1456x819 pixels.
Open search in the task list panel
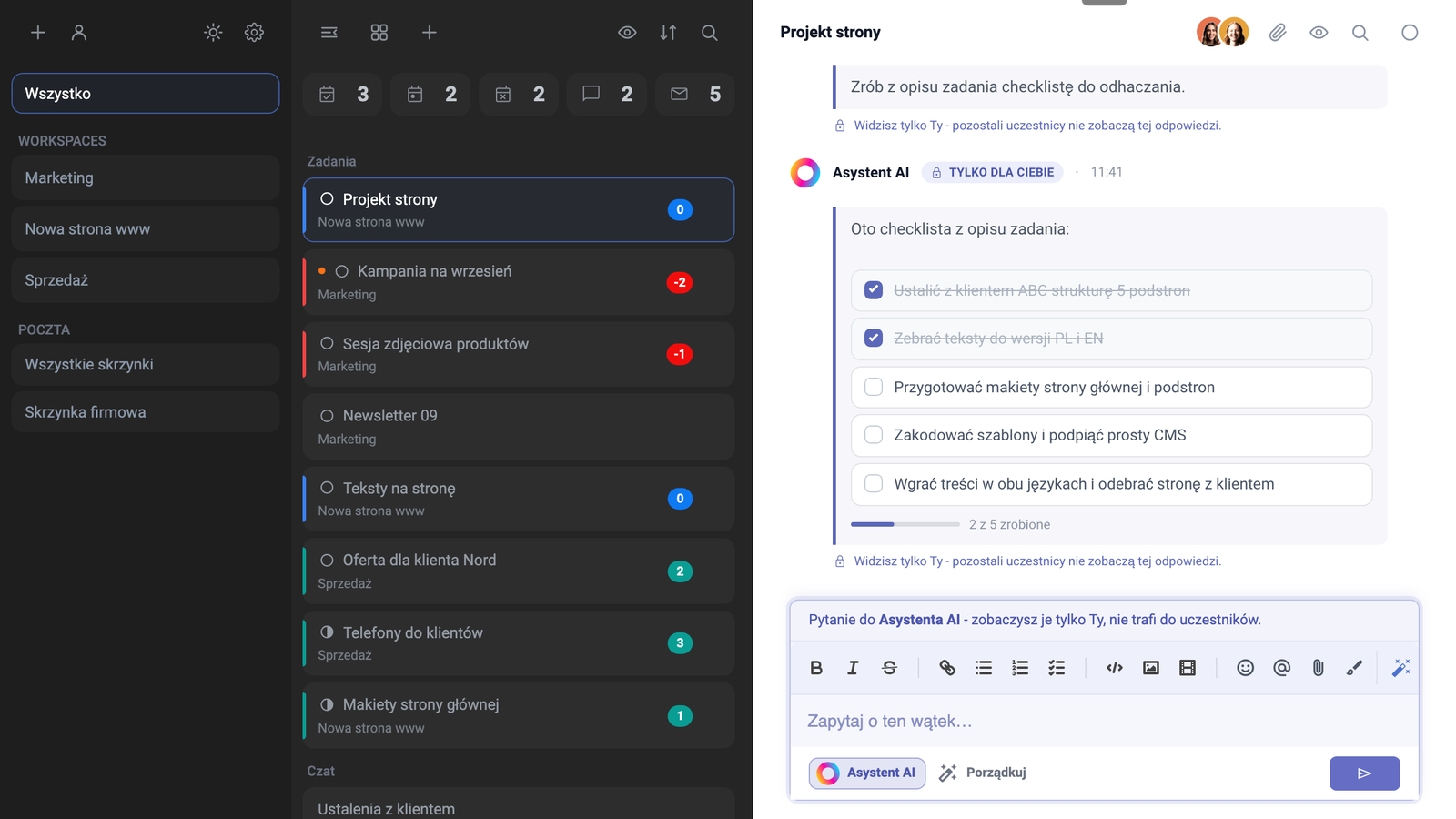coord(710,33)
